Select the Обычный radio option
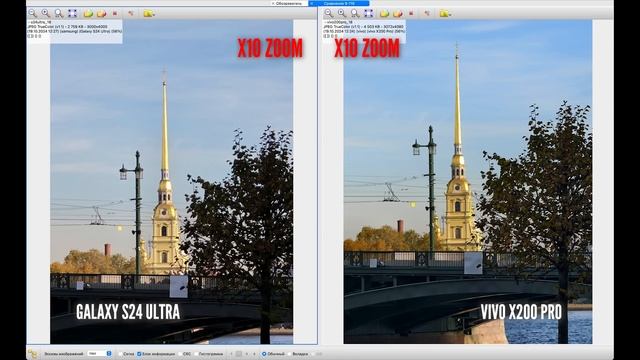The width and height of the screenshot is (640, 360). (264, 354)
